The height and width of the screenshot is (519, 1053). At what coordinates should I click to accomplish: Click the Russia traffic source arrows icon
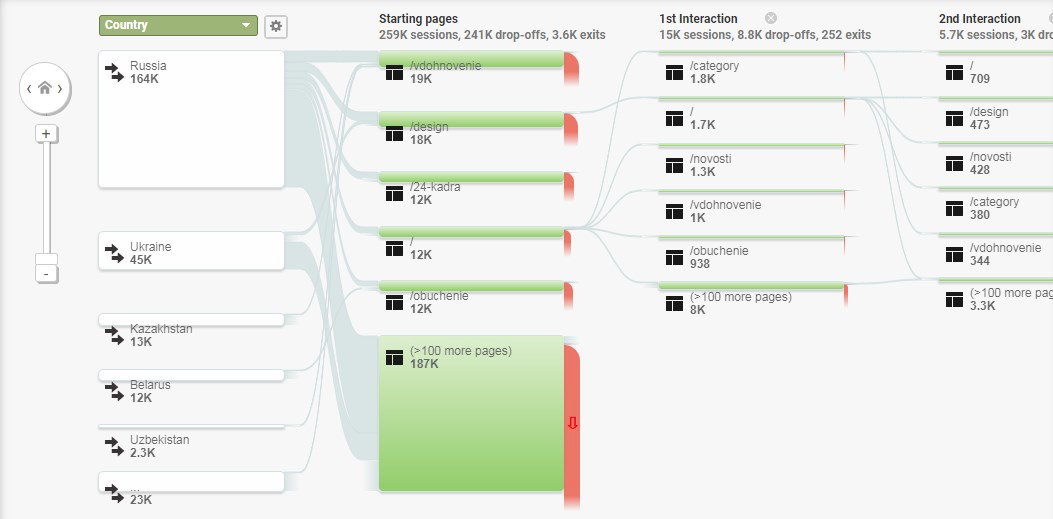[115, 73]
